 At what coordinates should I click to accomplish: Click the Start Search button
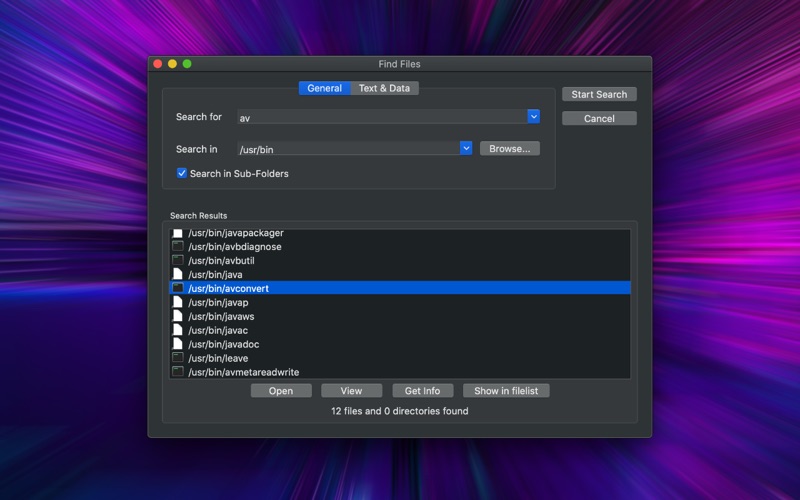[x=599, y=94]
